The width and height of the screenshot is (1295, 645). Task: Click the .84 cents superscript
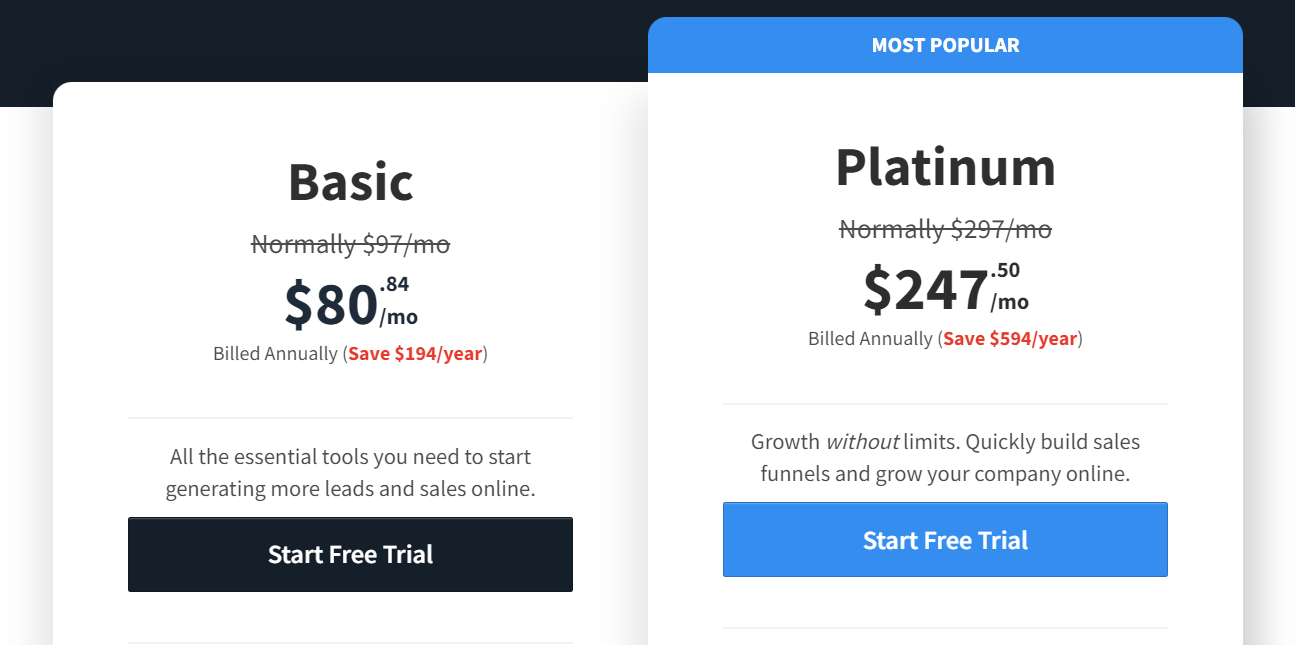[x=395, y=285]
